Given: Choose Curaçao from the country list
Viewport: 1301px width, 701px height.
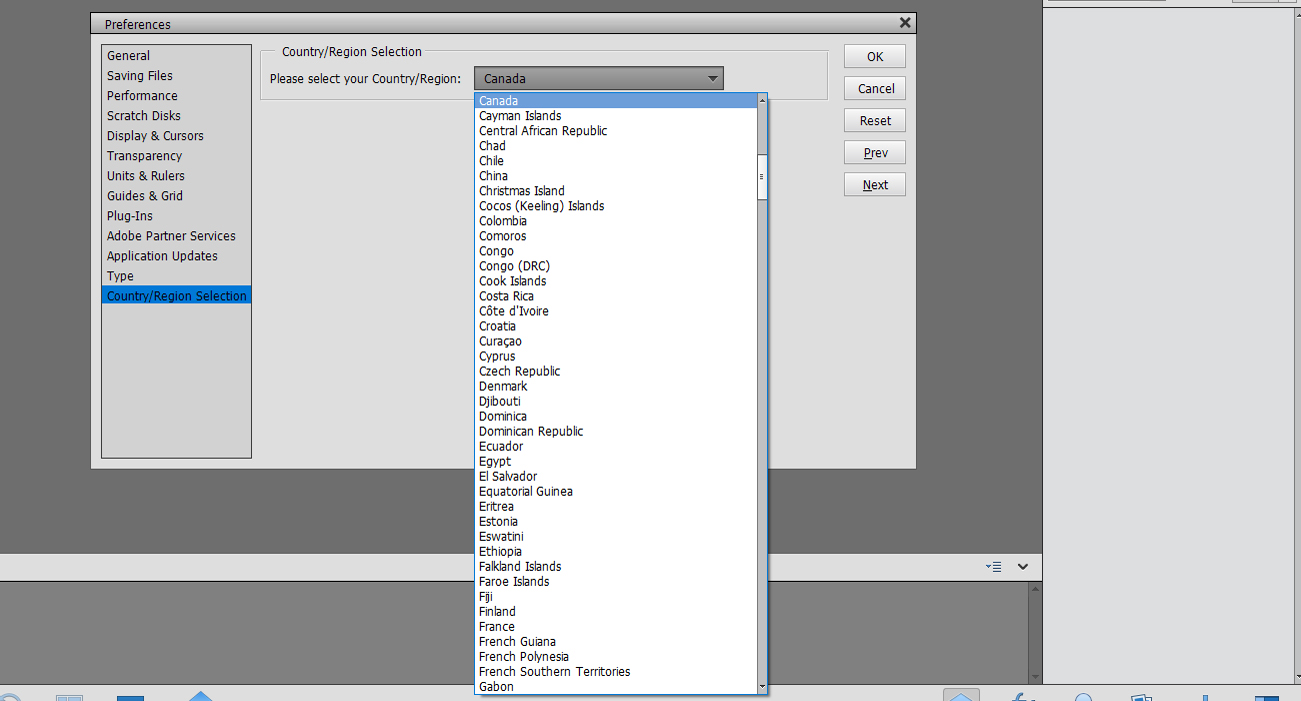Looking at the screenshot, I should pos(616,340).
